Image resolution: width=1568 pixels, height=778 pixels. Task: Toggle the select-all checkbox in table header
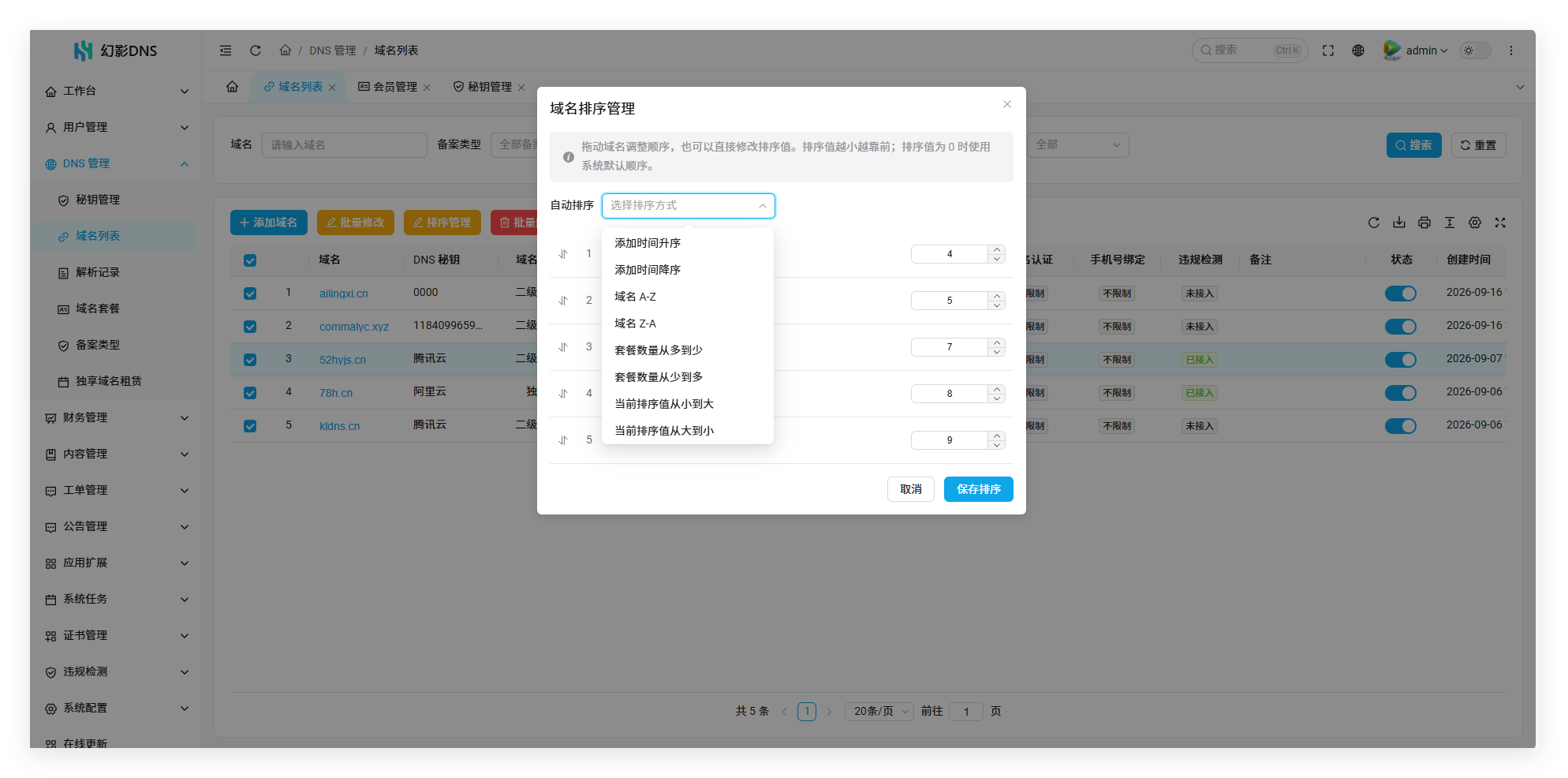click(x=250, y=260)
